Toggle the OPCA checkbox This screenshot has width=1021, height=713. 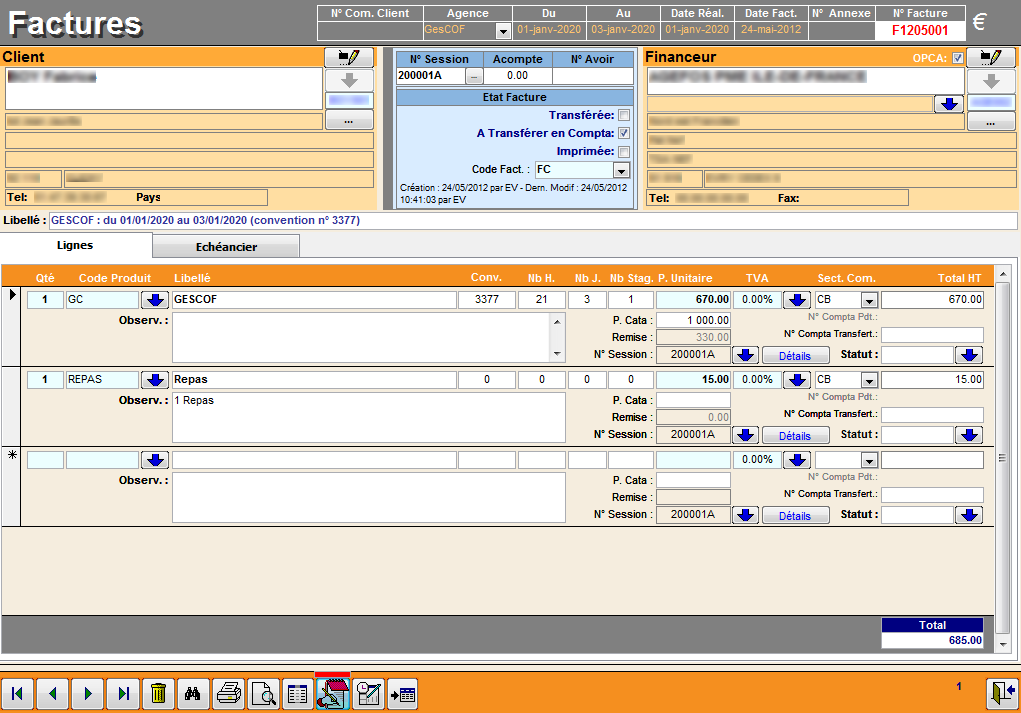click(x=958, y=58)
